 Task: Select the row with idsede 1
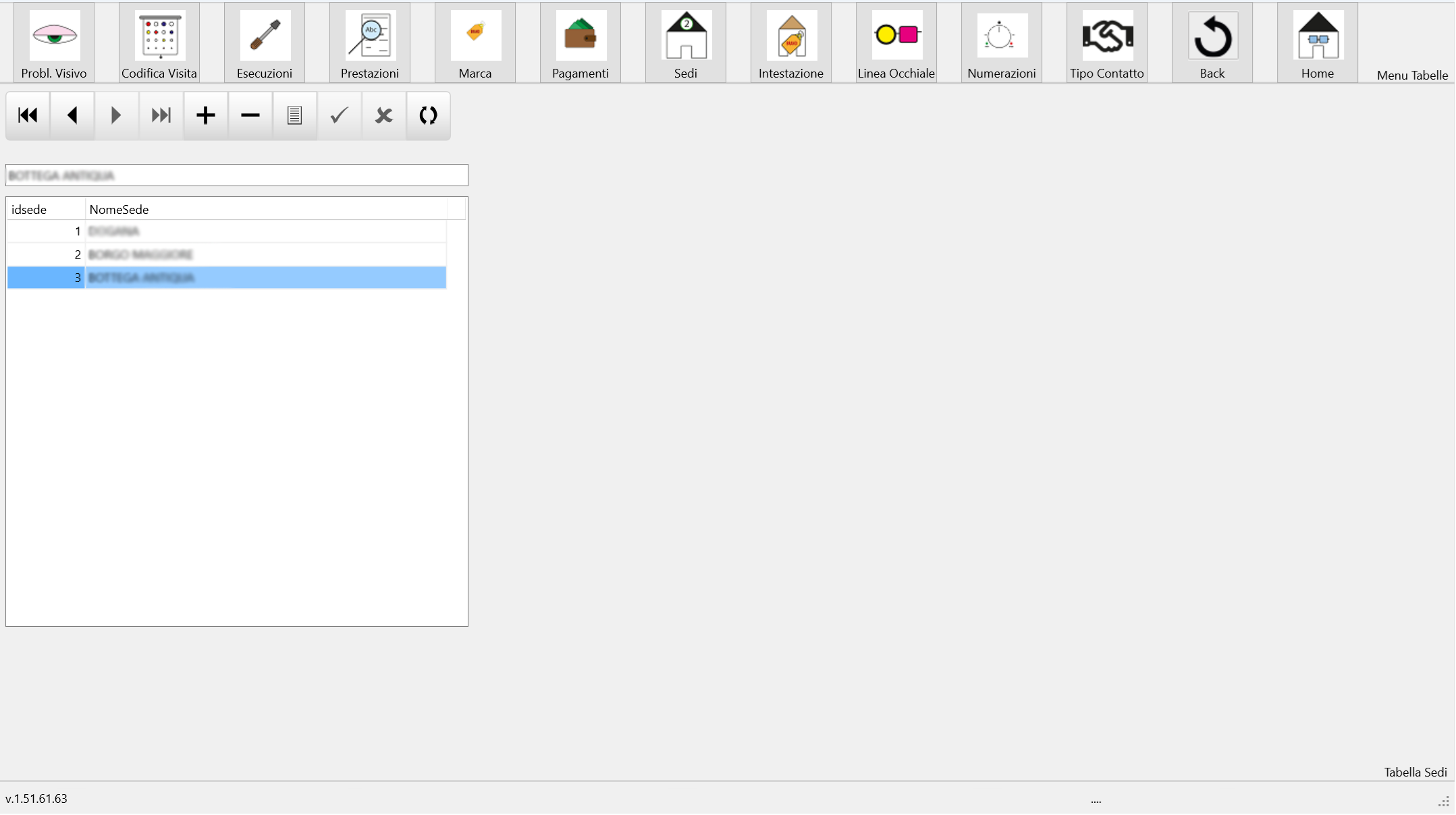(x=227, y=231)
